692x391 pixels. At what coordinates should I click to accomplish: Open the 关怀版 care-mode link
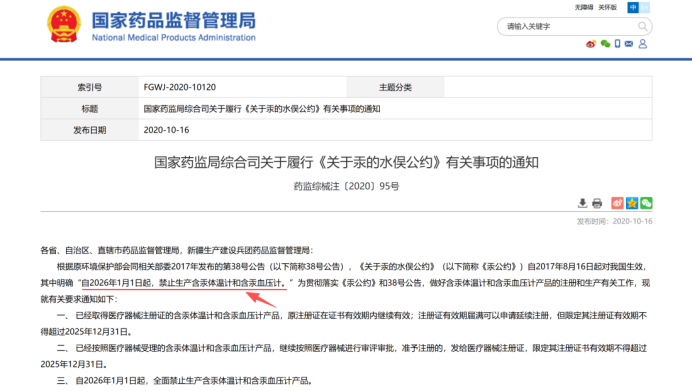point(607,8)
